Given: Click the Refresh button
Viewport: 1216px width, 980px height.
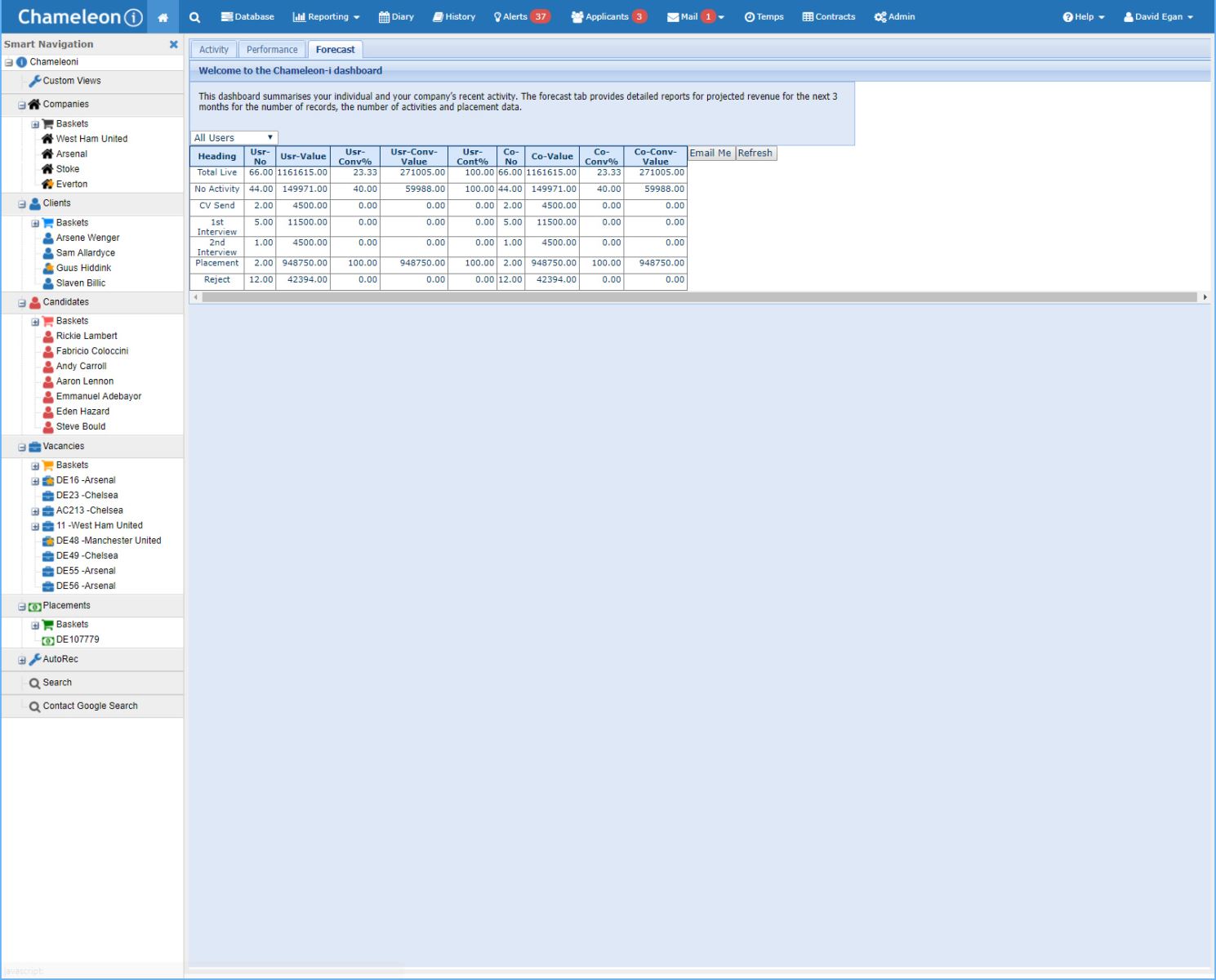Looking at the screenshot, I should tap(755, 154).
